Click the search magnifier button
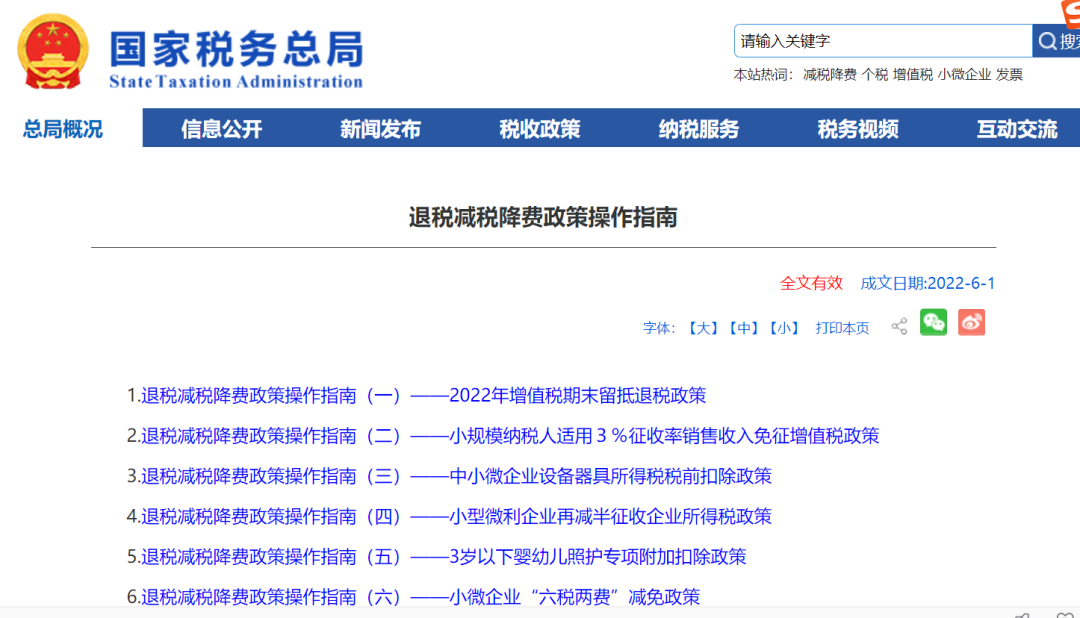This screenshot has width=1080, height=618. coord(1057,41)
